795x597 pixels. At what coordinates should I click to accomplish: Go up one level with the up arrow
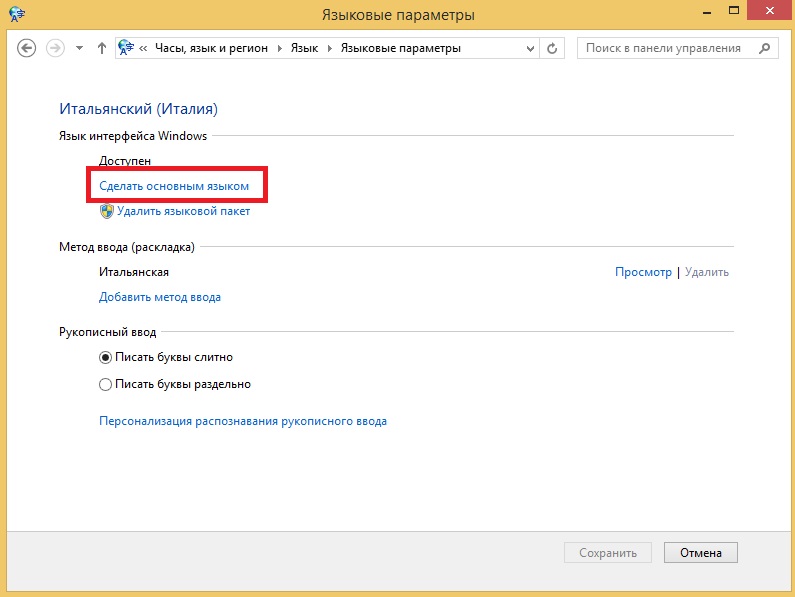(102, 48)
